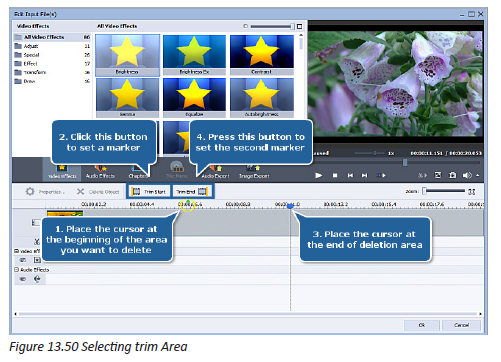Choose the Gamma effect thumbnail
This screenshot has width=501, height=362.
pos(127,97)
